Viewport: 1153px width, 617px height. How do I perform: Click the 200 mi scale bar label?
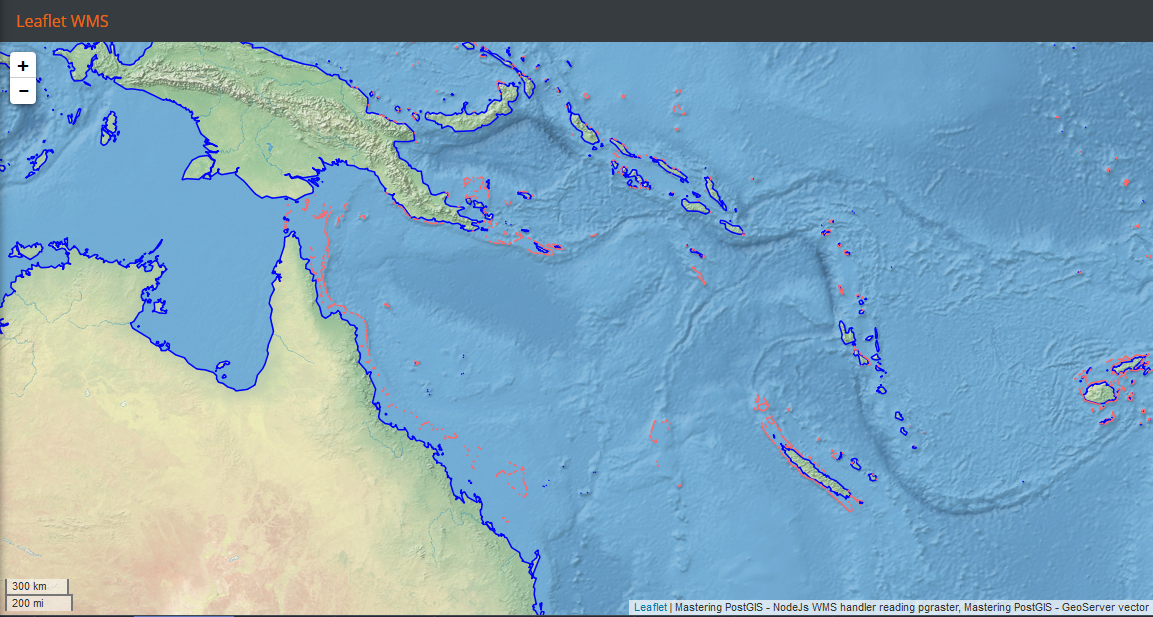click(x=39, y=602)
